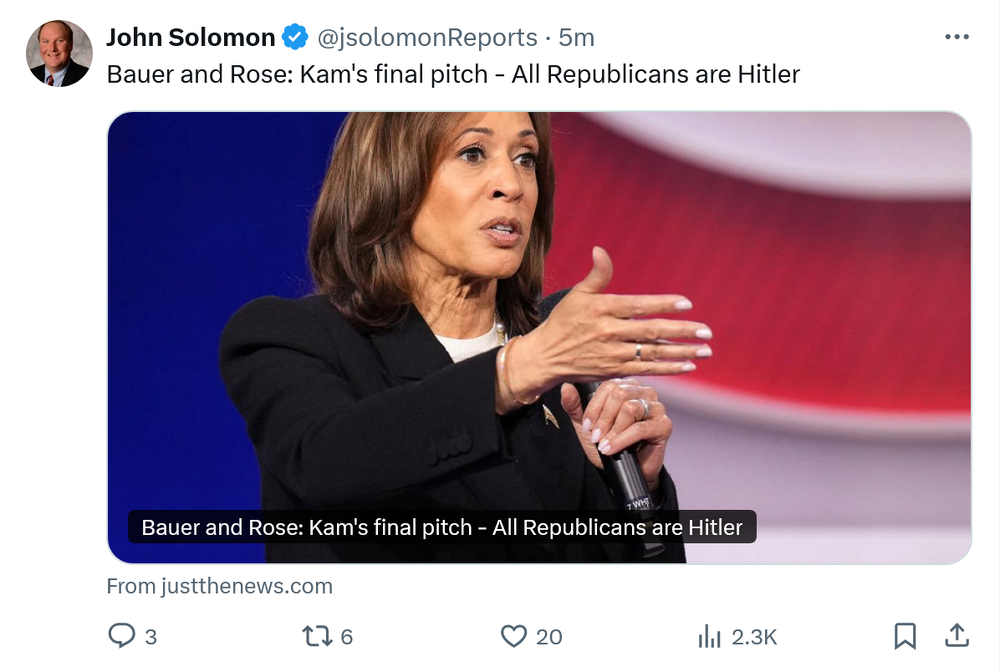Click the 2.3K views count
Screen dimensions: 1000x672
754,637
